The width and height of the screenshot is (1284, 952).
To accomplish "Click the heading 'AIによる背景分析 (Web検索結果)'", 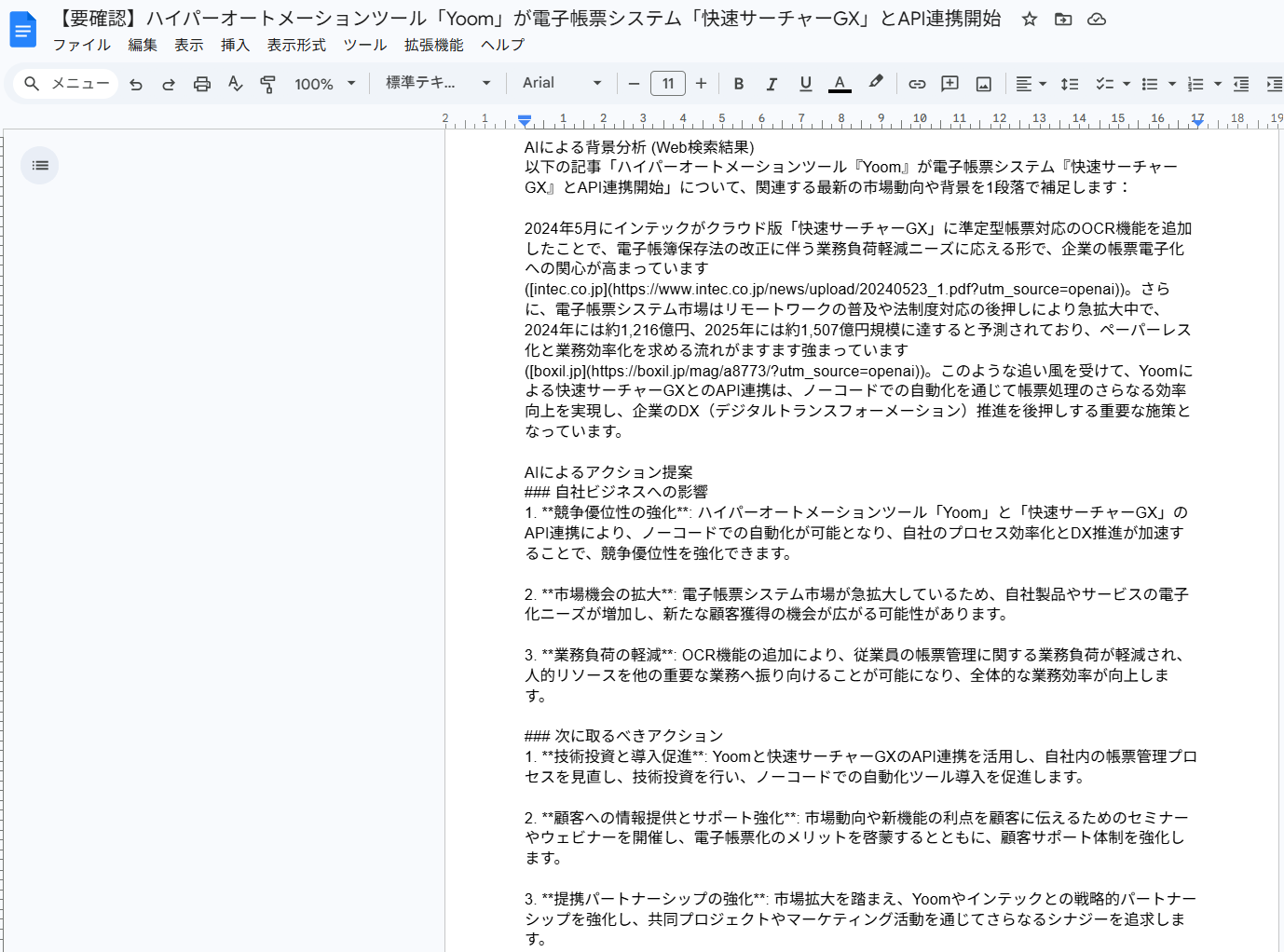I will tap(639, 147).
